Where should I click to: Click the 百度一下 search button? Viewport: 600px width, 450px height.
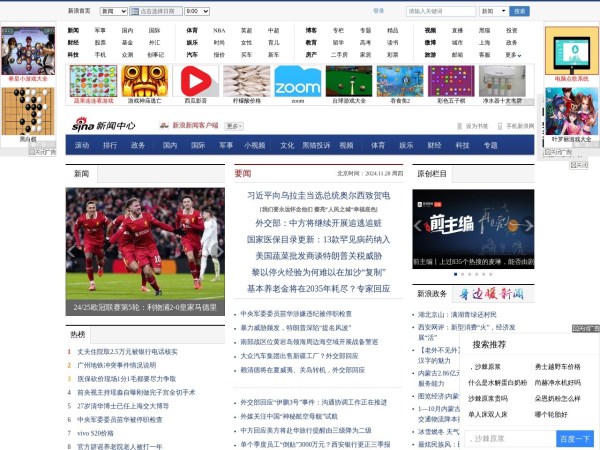click(x=574, y=439)
